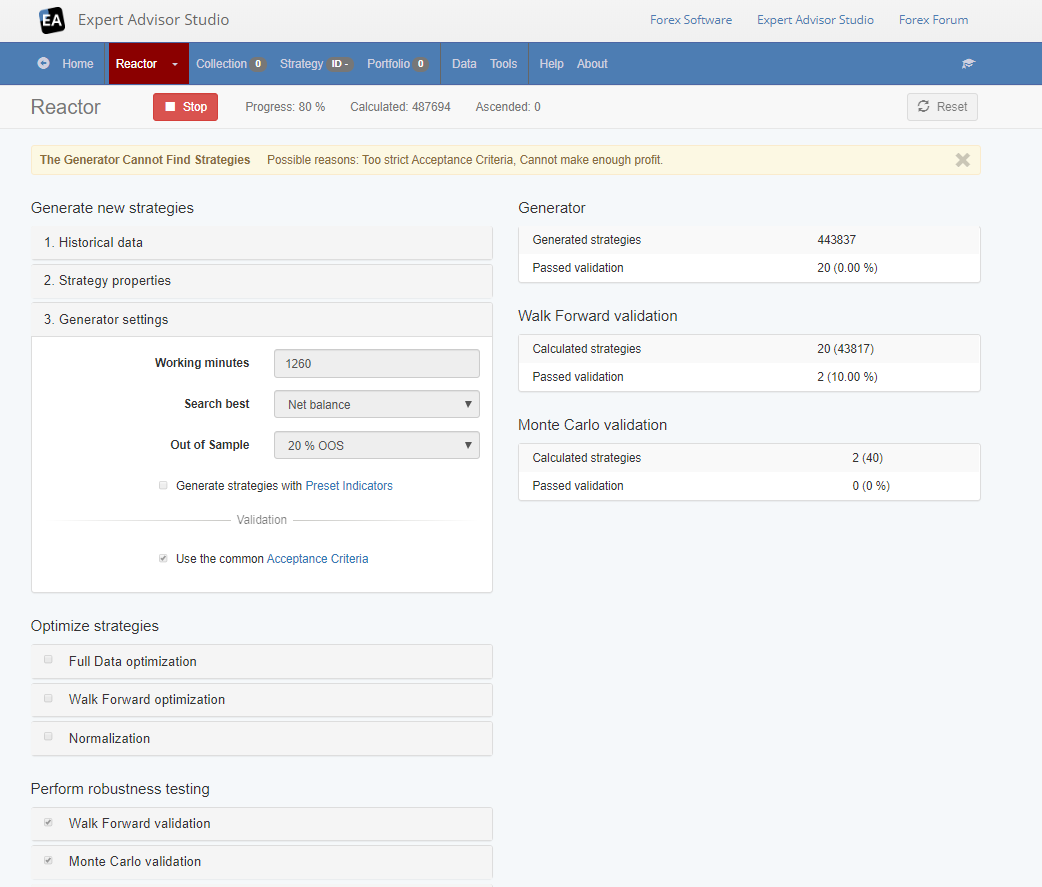Expand the Historical data section

pos(262,243)
